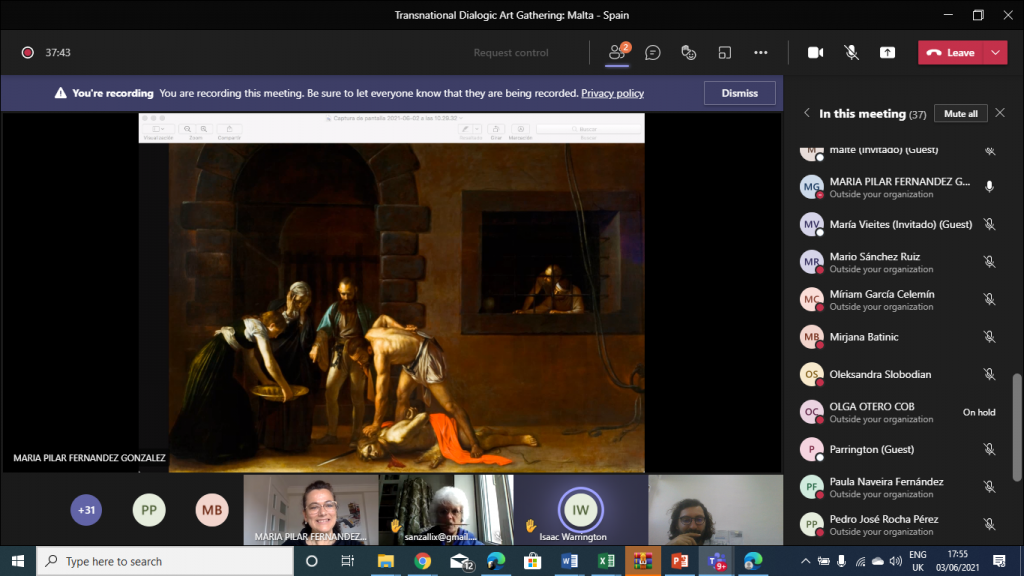1024x576 pixels.
Task: Open Microsoft Teams from the taskbar
Action: click(x=716, y=561)
